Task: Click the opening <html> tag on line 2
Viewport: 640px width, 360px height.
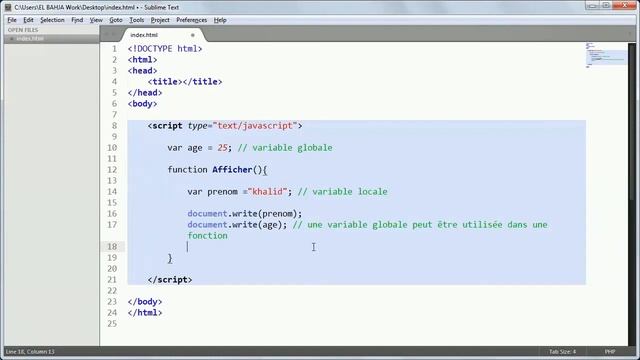Action: pyautogui.click(x=142, y=60)
